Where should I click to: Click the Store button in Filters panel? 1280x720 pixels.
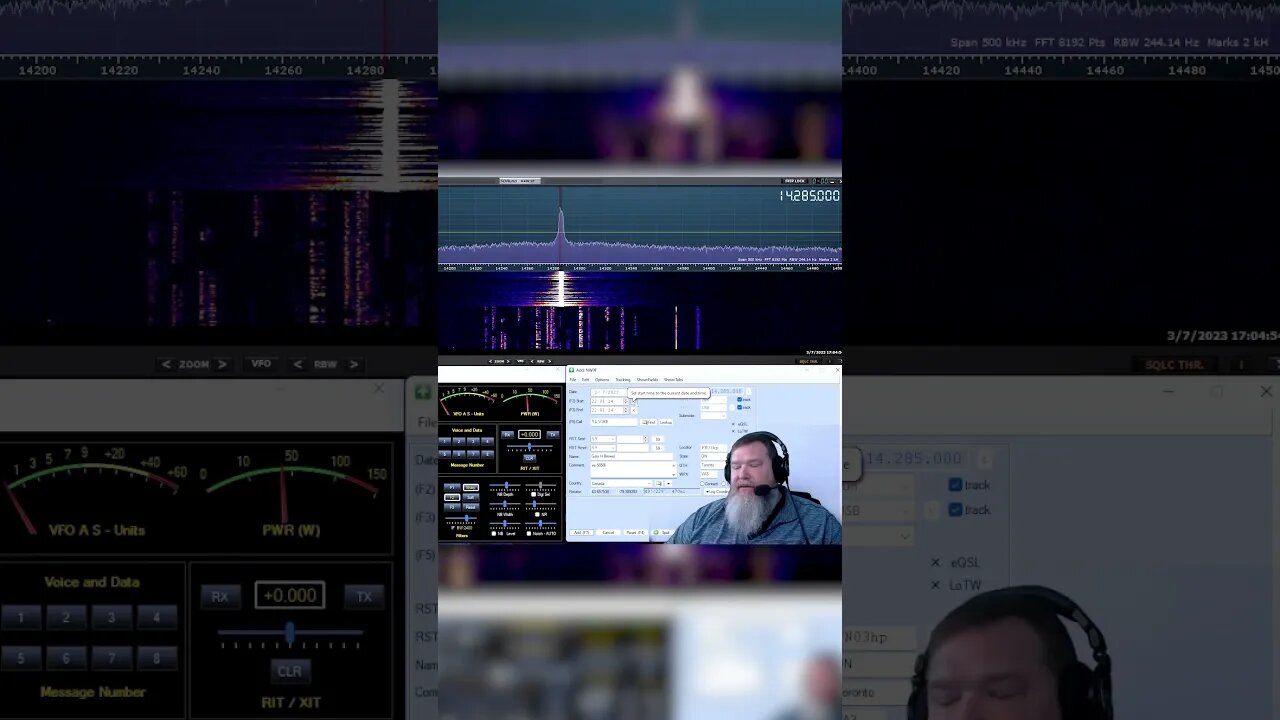[470, 487]
